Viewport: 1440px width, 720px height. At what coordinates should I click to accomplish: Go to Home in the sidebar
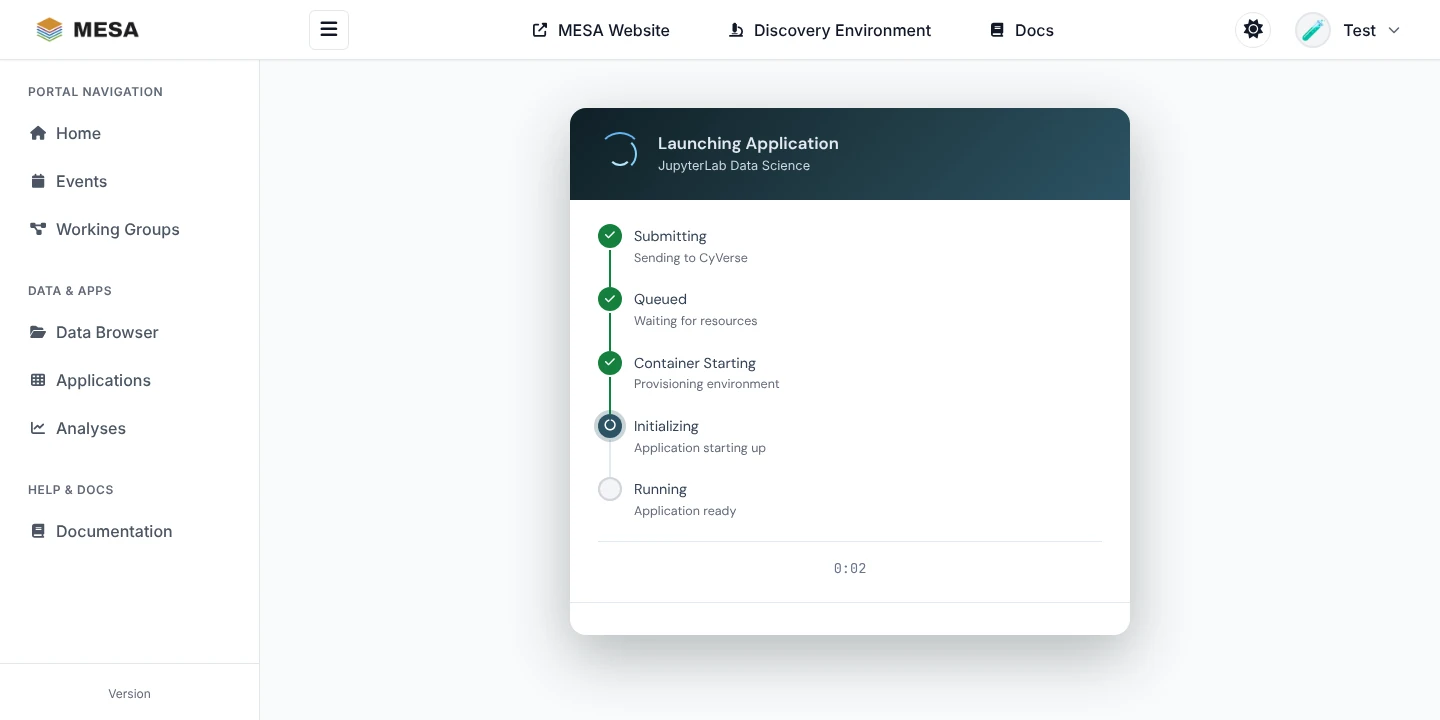point(130,133)
